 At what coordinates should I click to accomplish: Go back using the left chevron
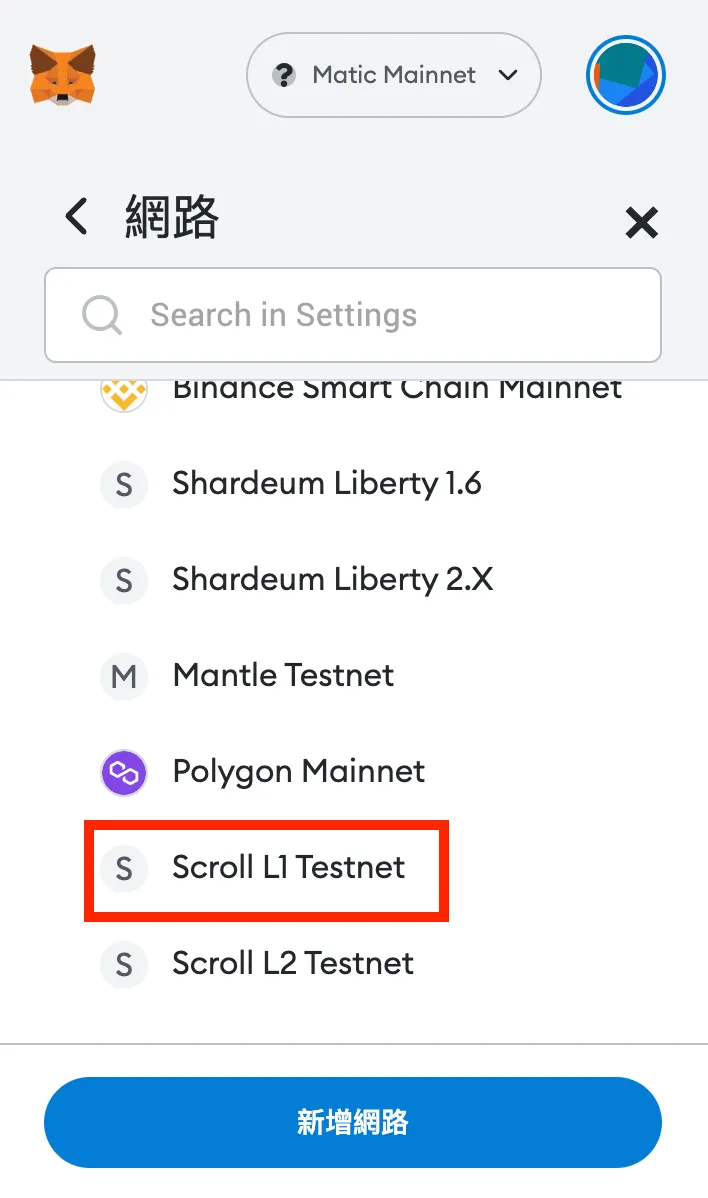[x=76, y=216]
